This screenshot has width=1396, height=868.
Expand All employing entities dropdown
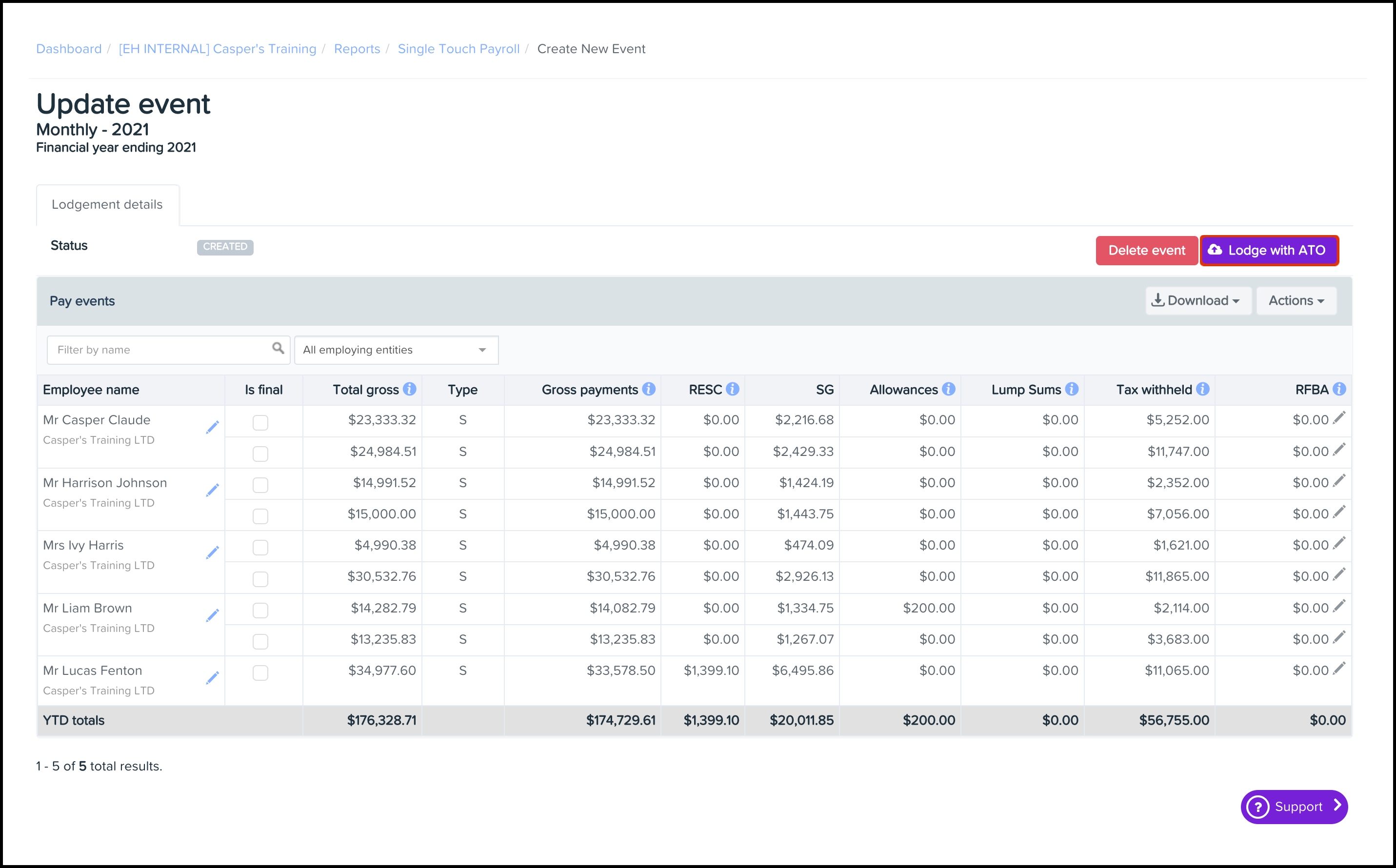396,350
